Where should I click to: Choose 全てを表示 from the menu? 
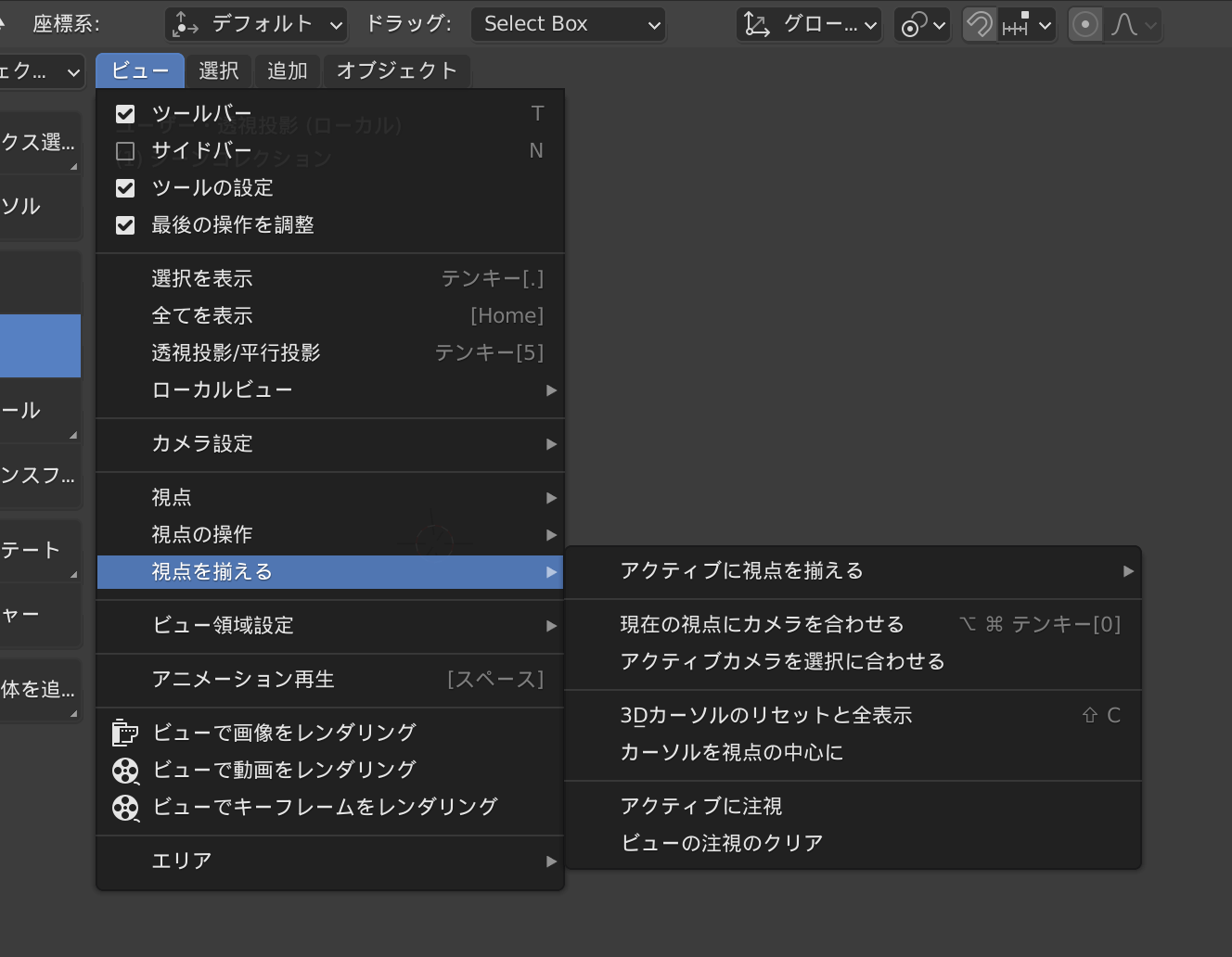[x=330, y=316]
